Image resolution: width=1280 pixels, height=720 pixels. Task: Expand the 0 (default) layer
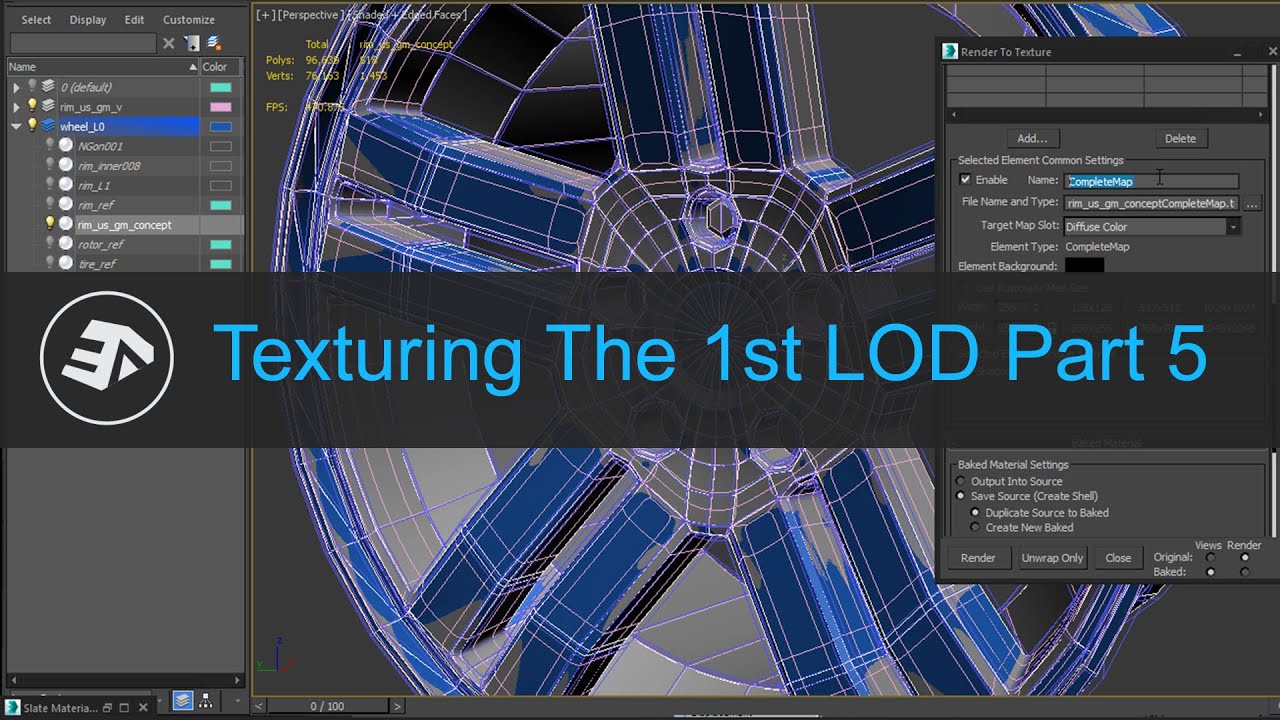(x=16, y=87)
